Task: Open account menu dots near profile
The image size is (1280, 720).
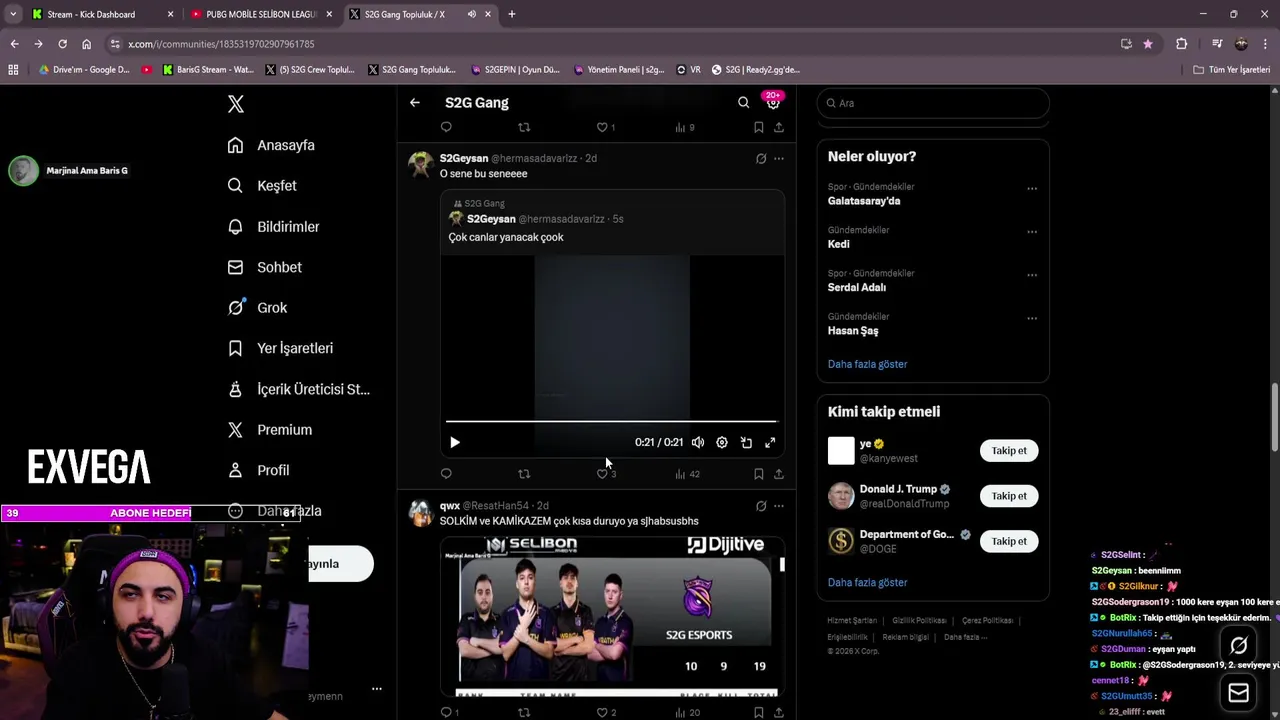Action: tap(377, 689)
